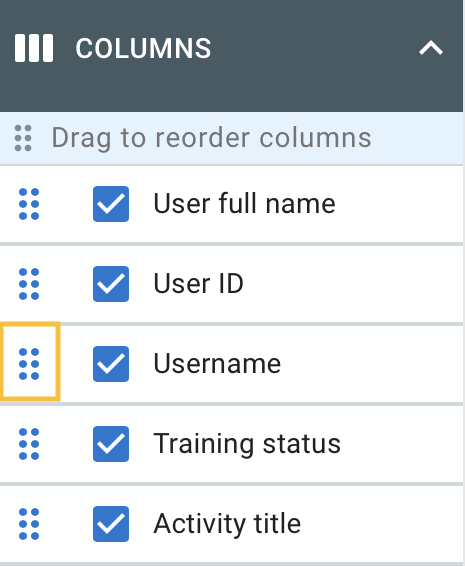Hide the Activity title column via checkbox

pos(111,524)
